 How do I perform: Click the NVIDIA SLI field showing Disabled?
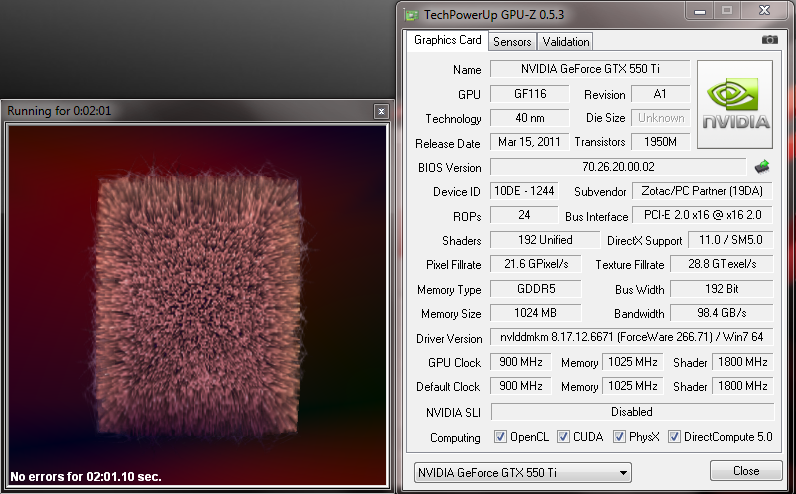(x=632, y=412)
